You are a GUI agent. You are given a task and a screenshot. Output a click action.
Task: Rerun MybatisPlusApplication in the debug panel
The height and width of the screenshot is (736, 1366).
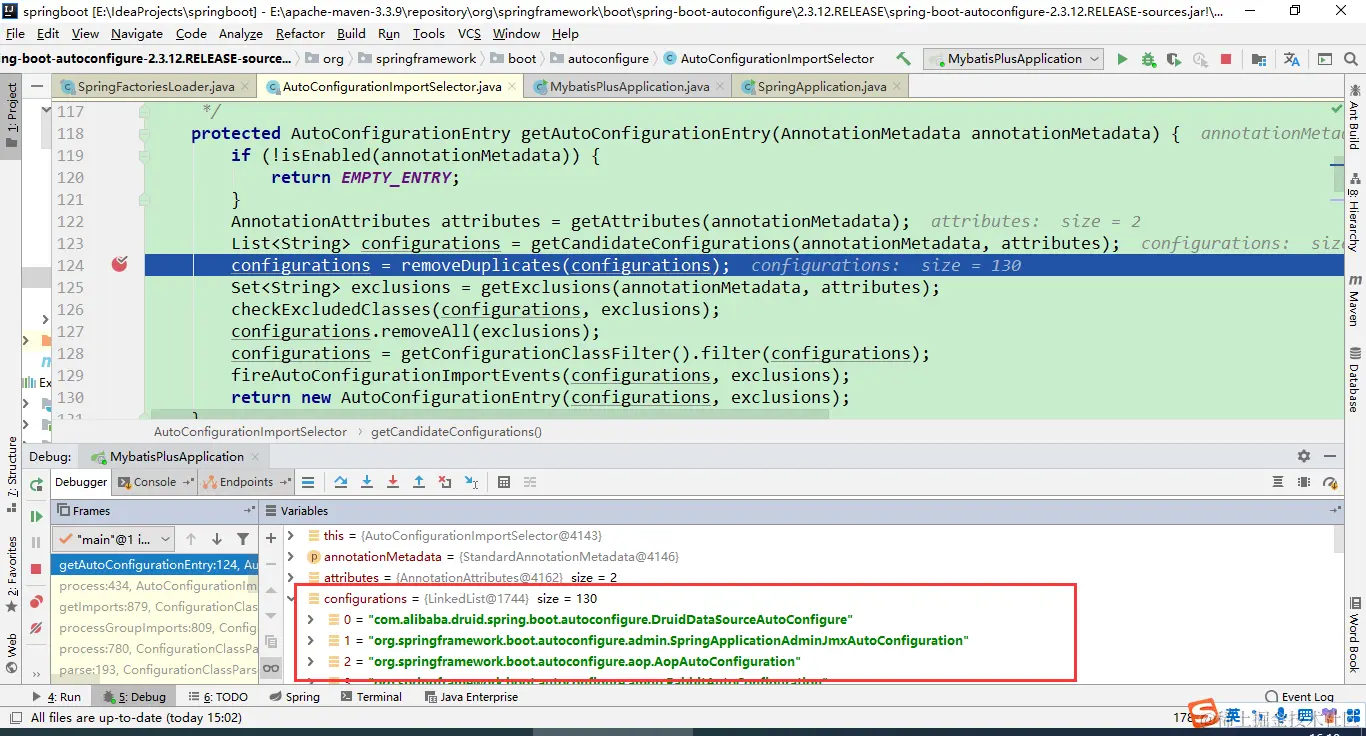pyautogui.click(x=36, y=485)
